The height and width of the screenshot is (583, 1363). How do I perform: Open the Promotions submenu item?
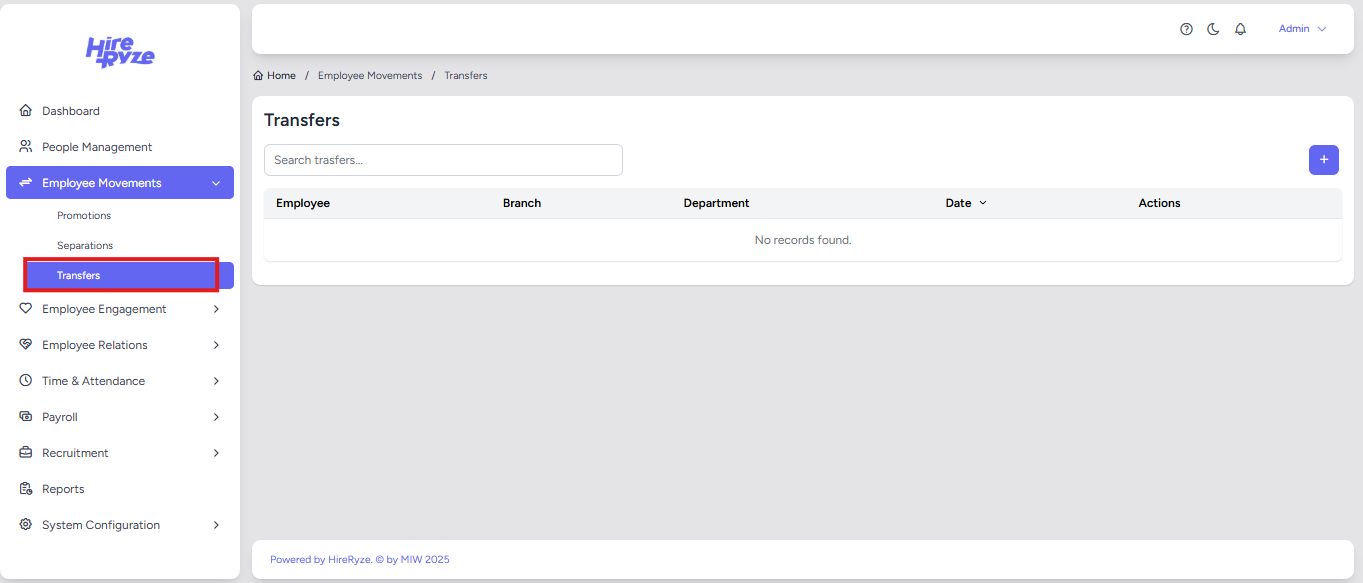[x=84, y=216]
